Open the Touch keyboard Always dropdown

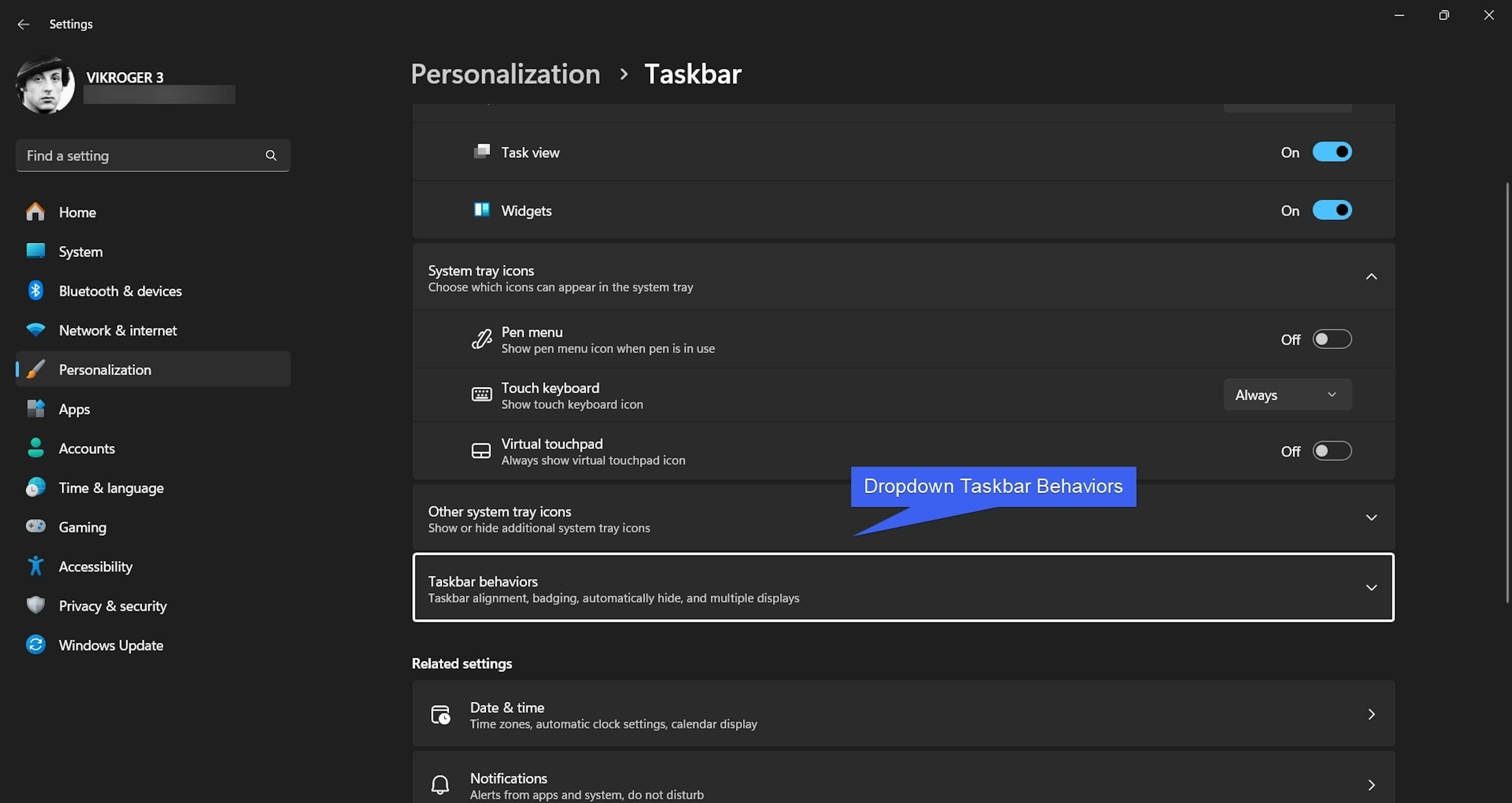(x=1287, y=395)
